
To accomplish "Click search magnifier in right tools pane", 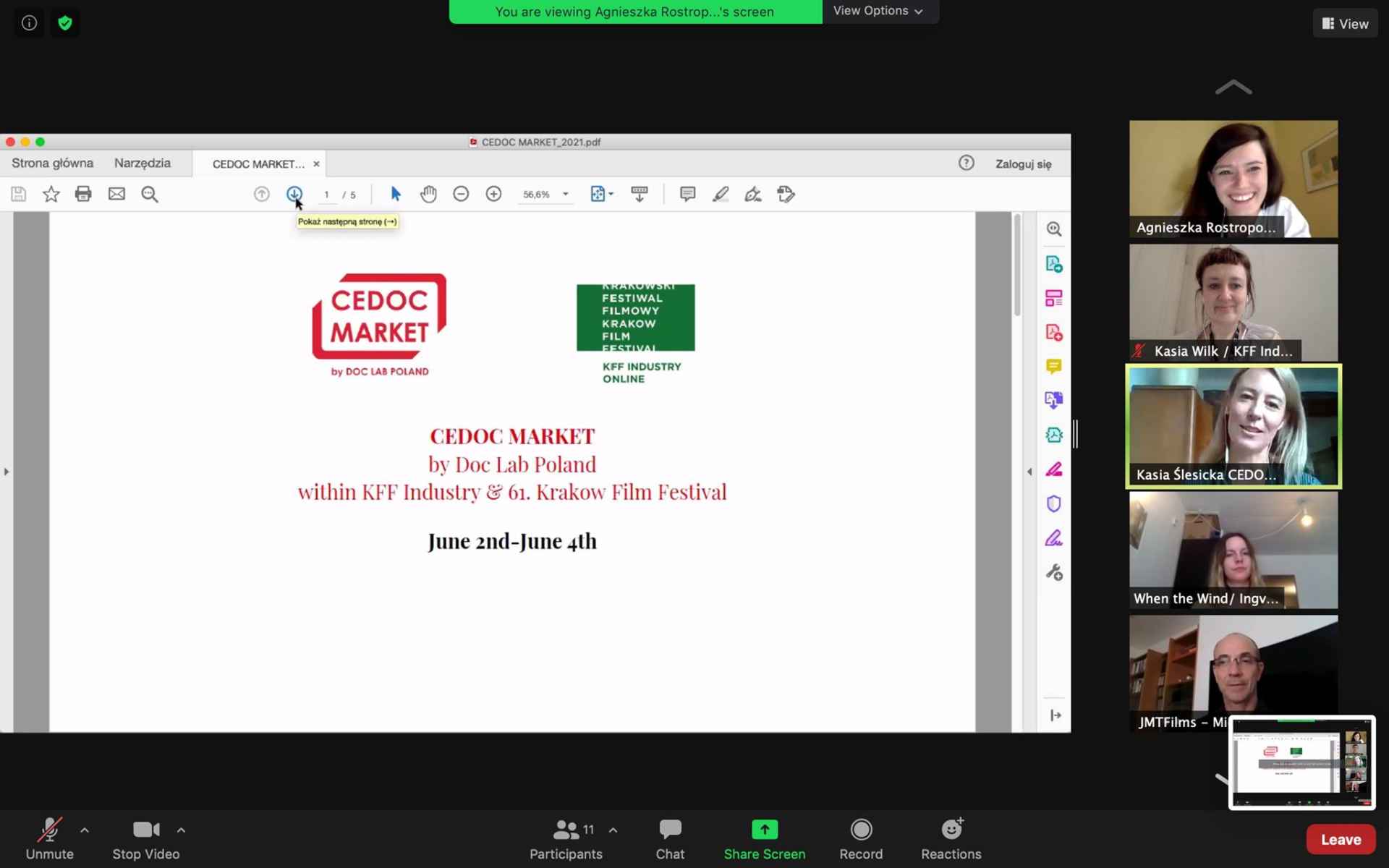I will point(1054,229).
